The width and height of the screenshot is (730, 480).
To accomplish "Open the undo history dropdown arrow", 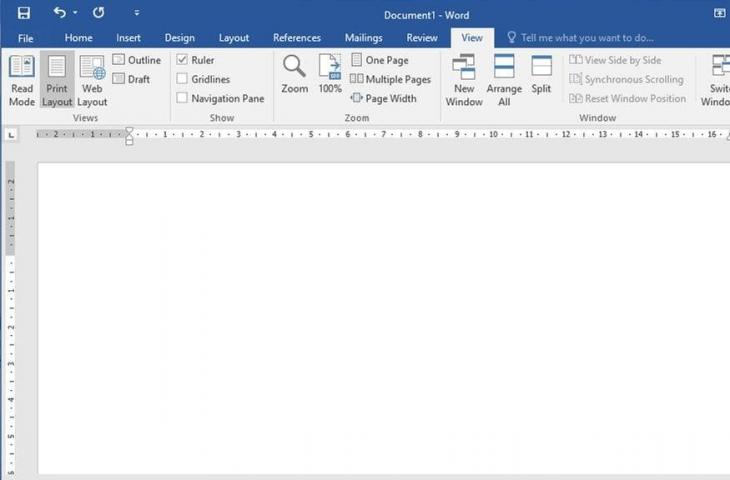I will (x=75, y=13).
